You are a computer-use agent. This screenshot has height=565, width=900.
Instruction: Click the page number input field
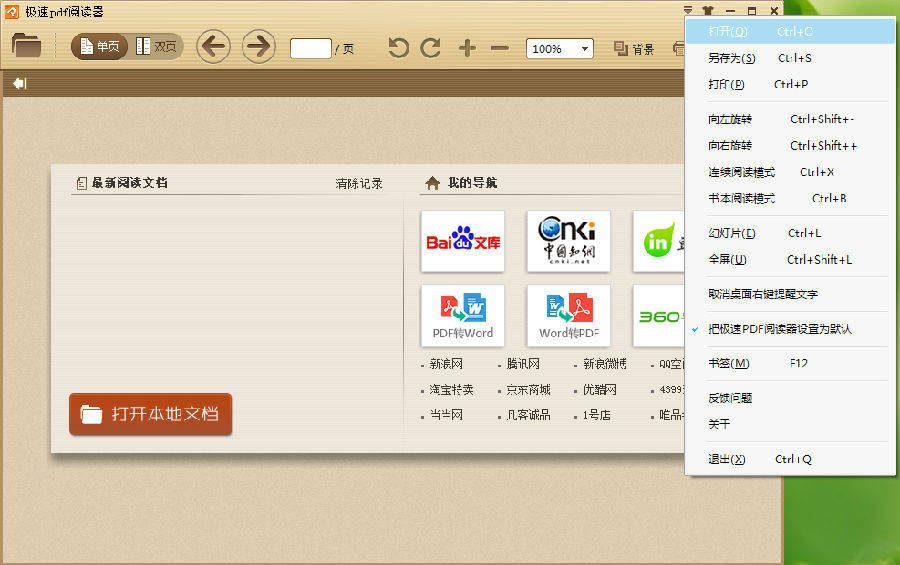(310, 48)
